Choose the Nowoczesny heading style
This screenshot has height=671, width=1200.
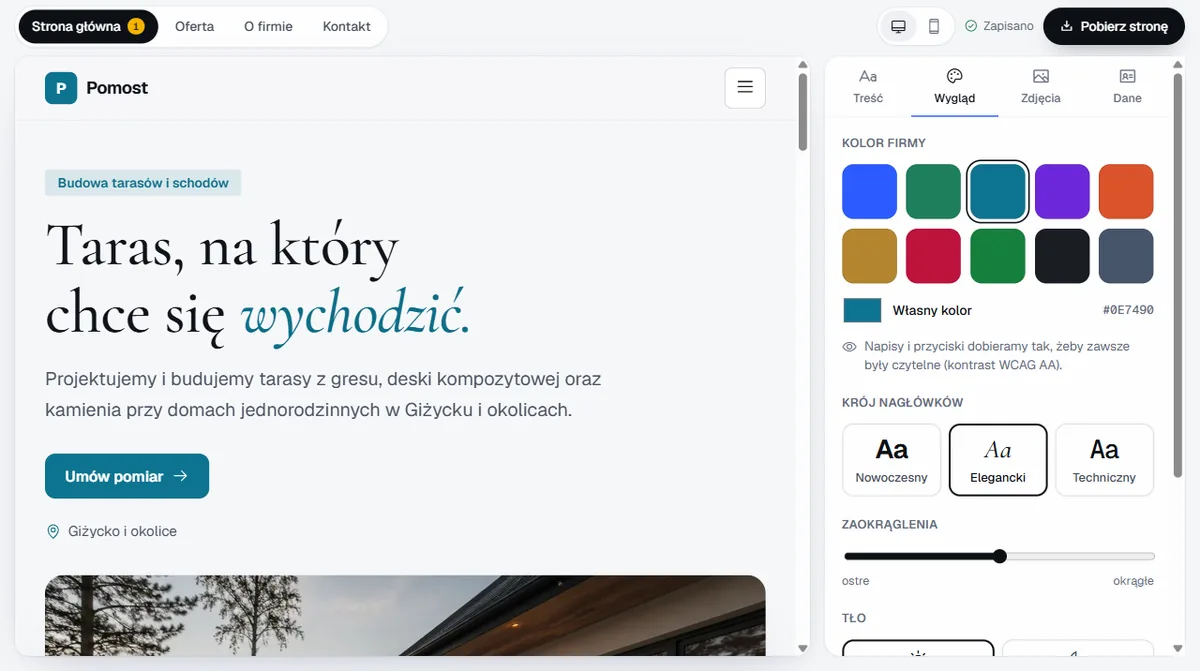[x=892, y=460]
